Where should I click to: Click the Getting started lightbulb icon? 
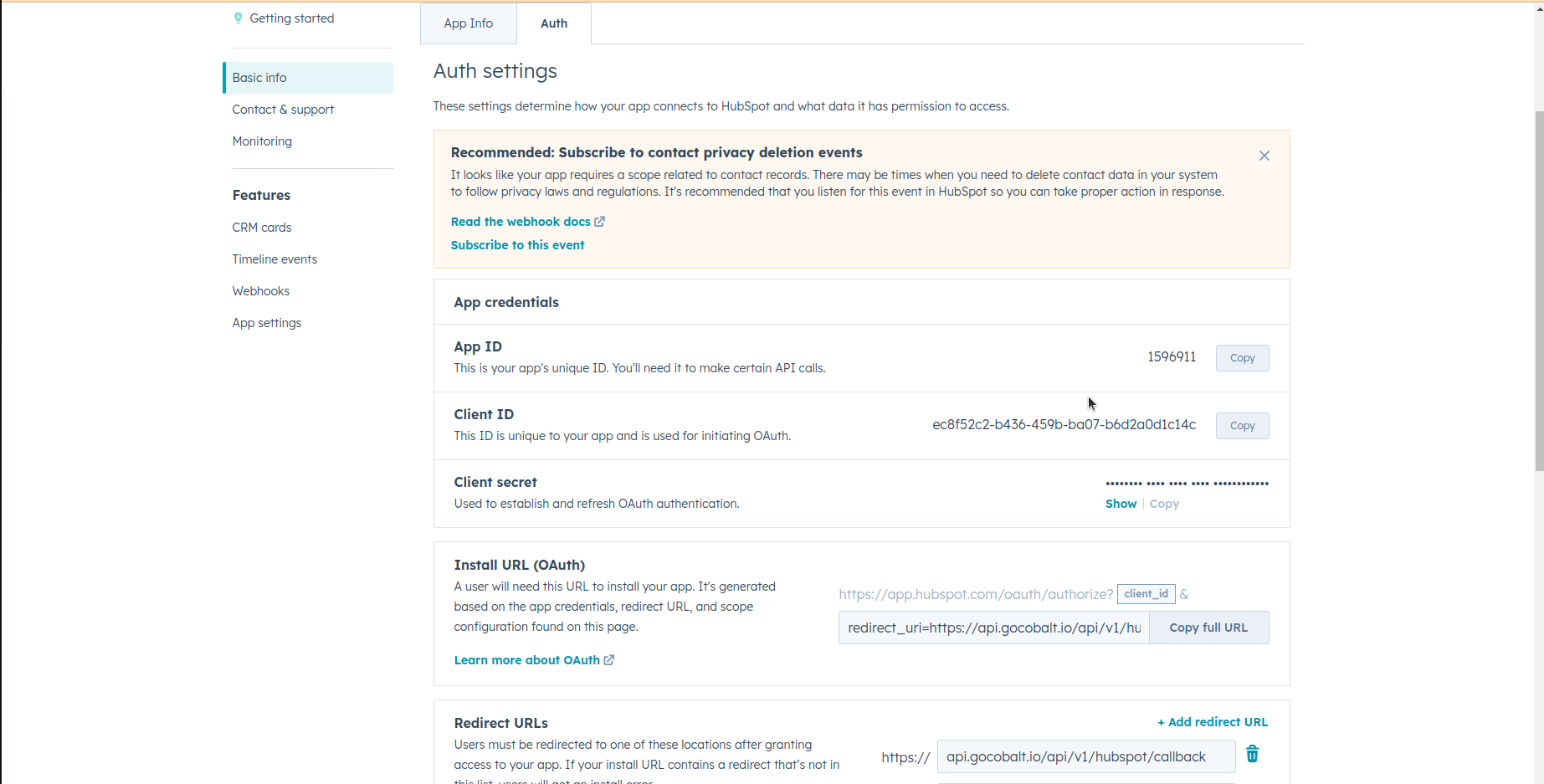pos(239,18)
